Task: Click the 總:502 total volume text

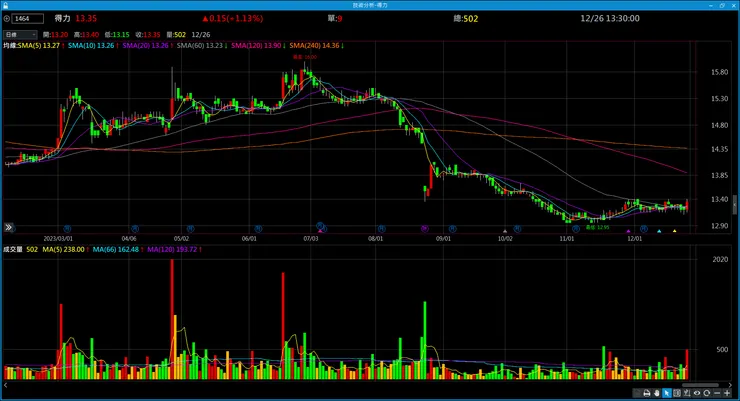Action: (x=466, y=18)
